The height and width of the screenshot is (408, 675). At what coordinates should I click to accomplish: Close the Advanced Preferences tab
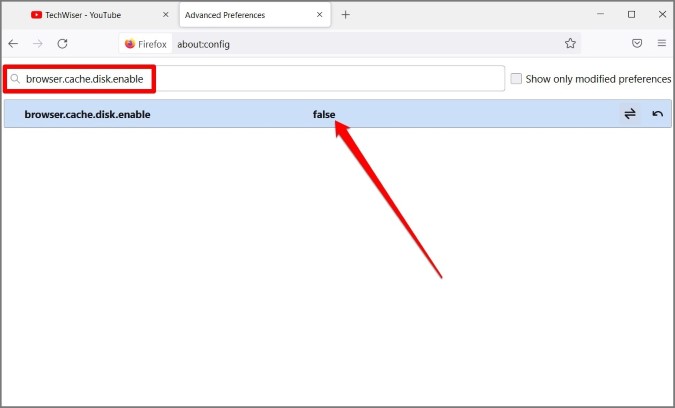(319, 15)
